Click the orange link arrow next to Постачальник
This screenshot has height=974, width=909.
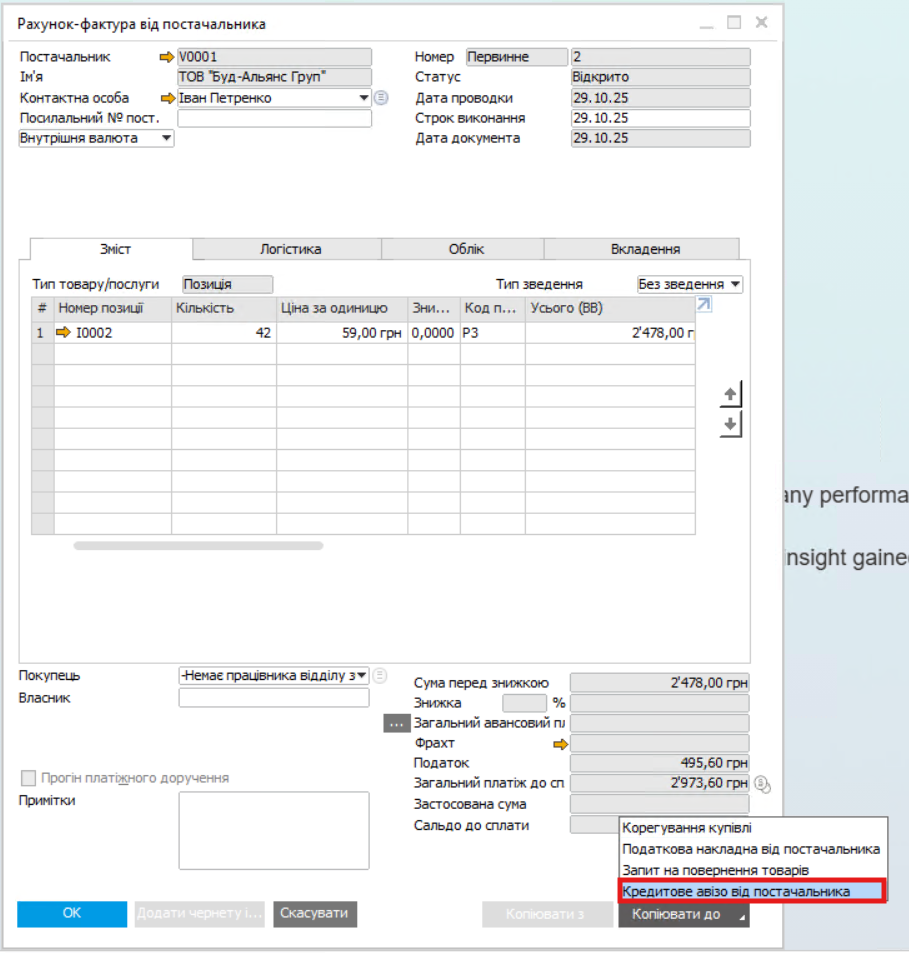point(167,58)
